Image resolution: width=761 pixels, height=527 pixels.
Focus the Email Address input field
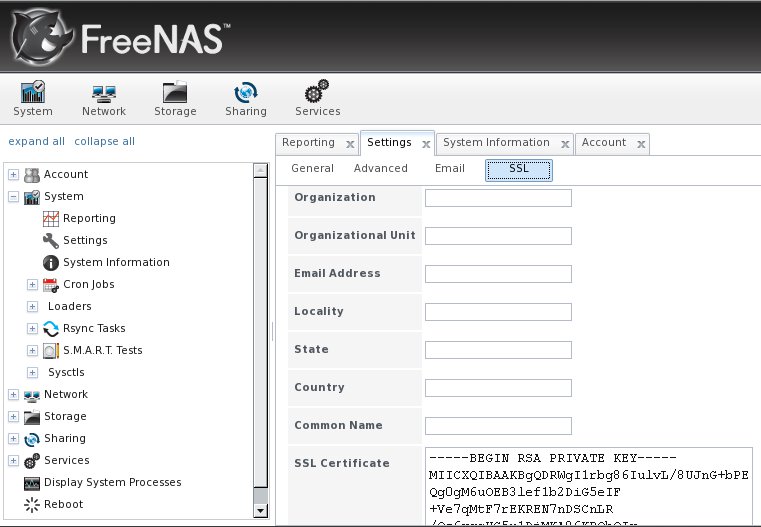pos(498,274)
